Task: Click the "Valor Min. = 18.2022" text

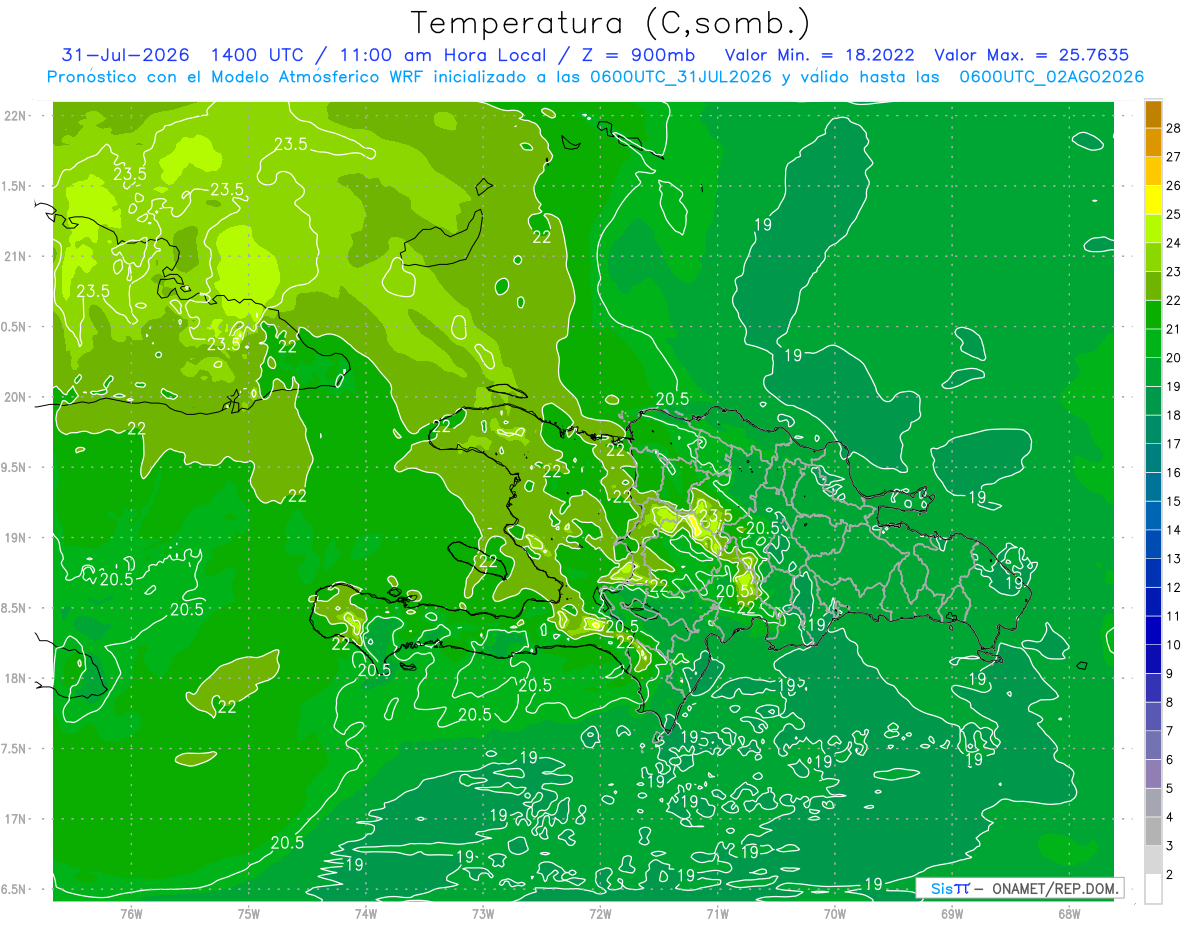Action: pos(818,55)
